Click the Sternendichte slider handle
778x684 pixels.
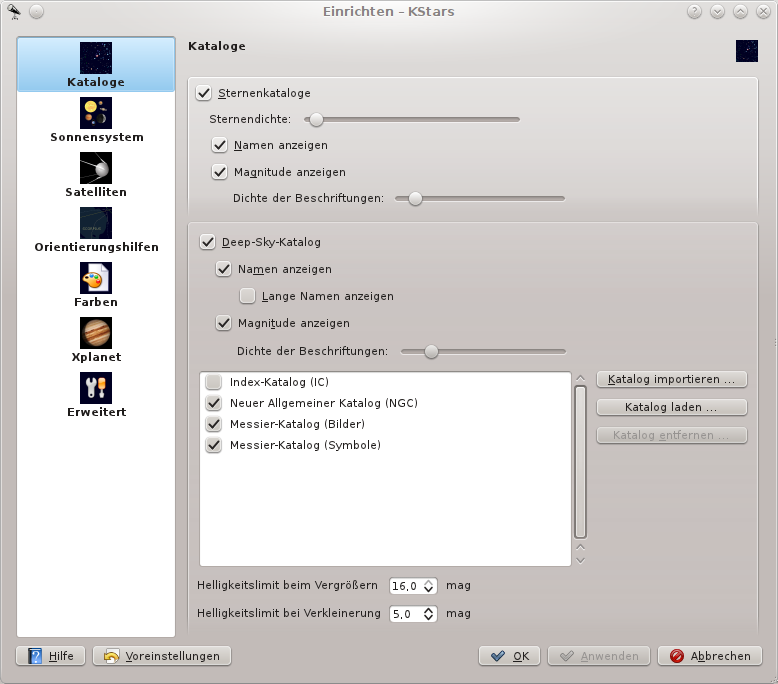pos(316,120)
